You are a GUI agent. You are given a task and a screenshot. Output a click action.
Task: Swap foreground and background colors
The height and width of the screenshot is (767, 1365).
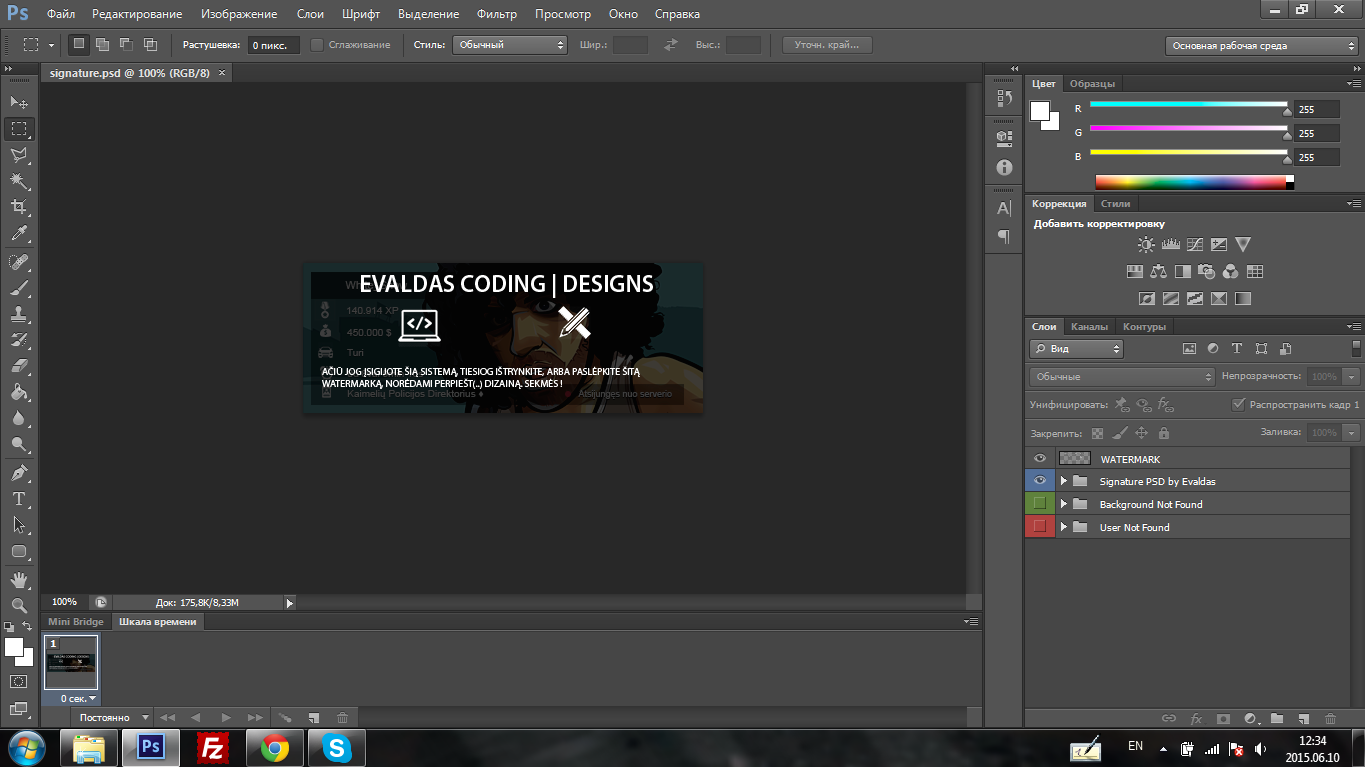(x=28, y=627)
